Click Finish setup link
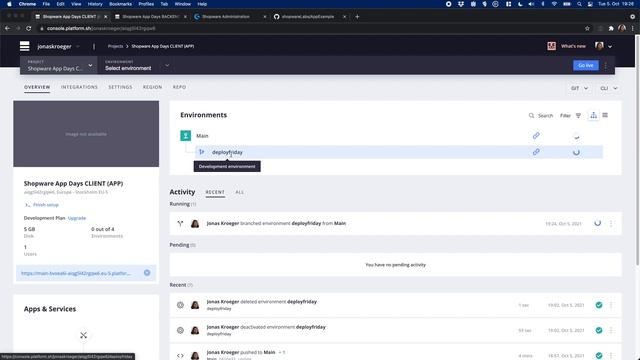The height and width of the screenshot is (360, 640). coord(46,205)
